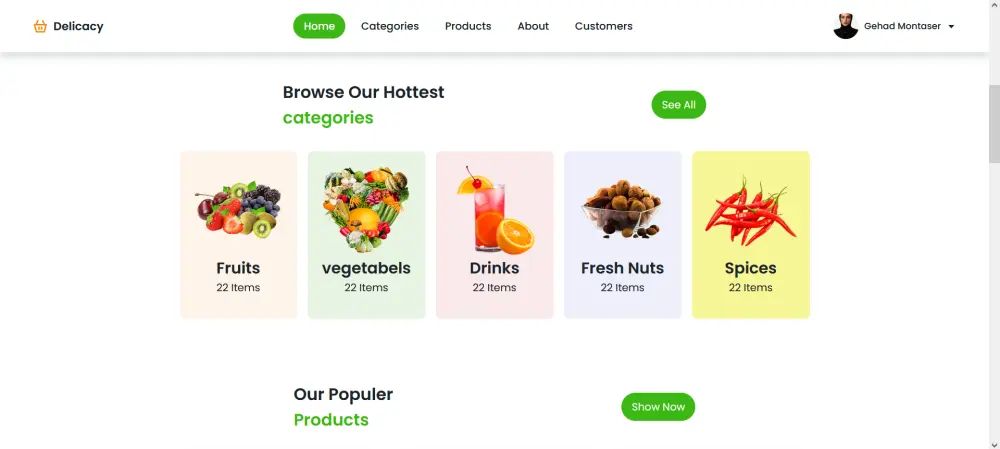Viewport: 1000px width, 449px height.
Task: Click the Delicacy basket logo icon
Action: [x=40, y=26]
